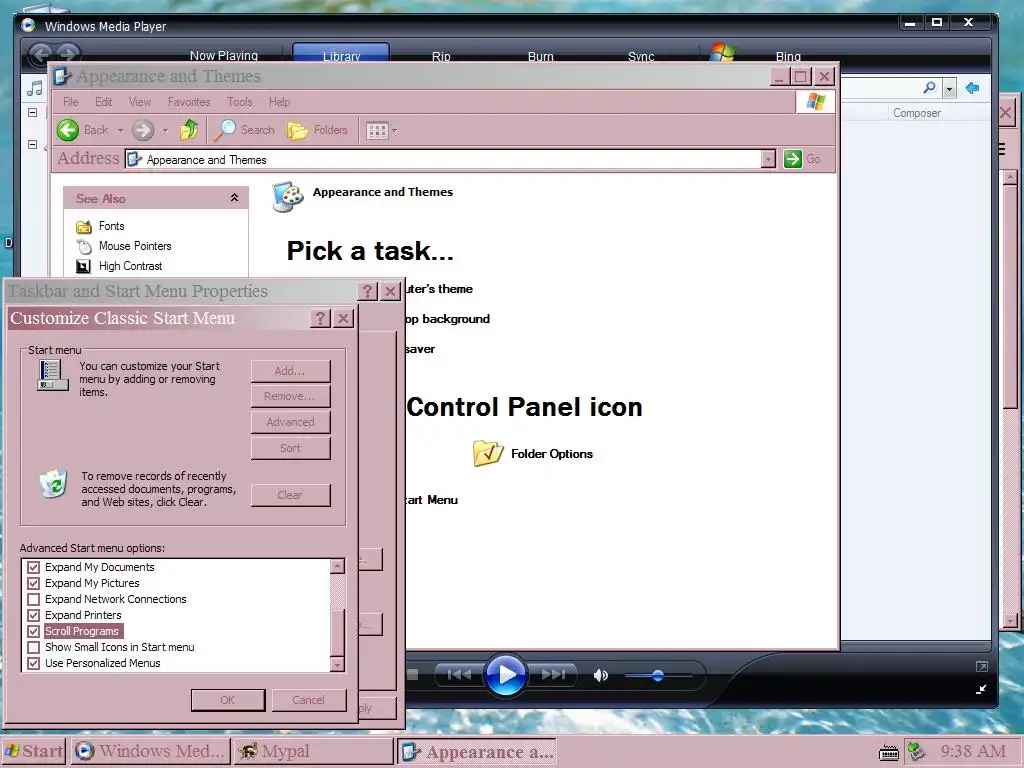Screen dimensions: 1024x768
Task: Stop playback in Media Player
Action: click(x=413, y=675)
